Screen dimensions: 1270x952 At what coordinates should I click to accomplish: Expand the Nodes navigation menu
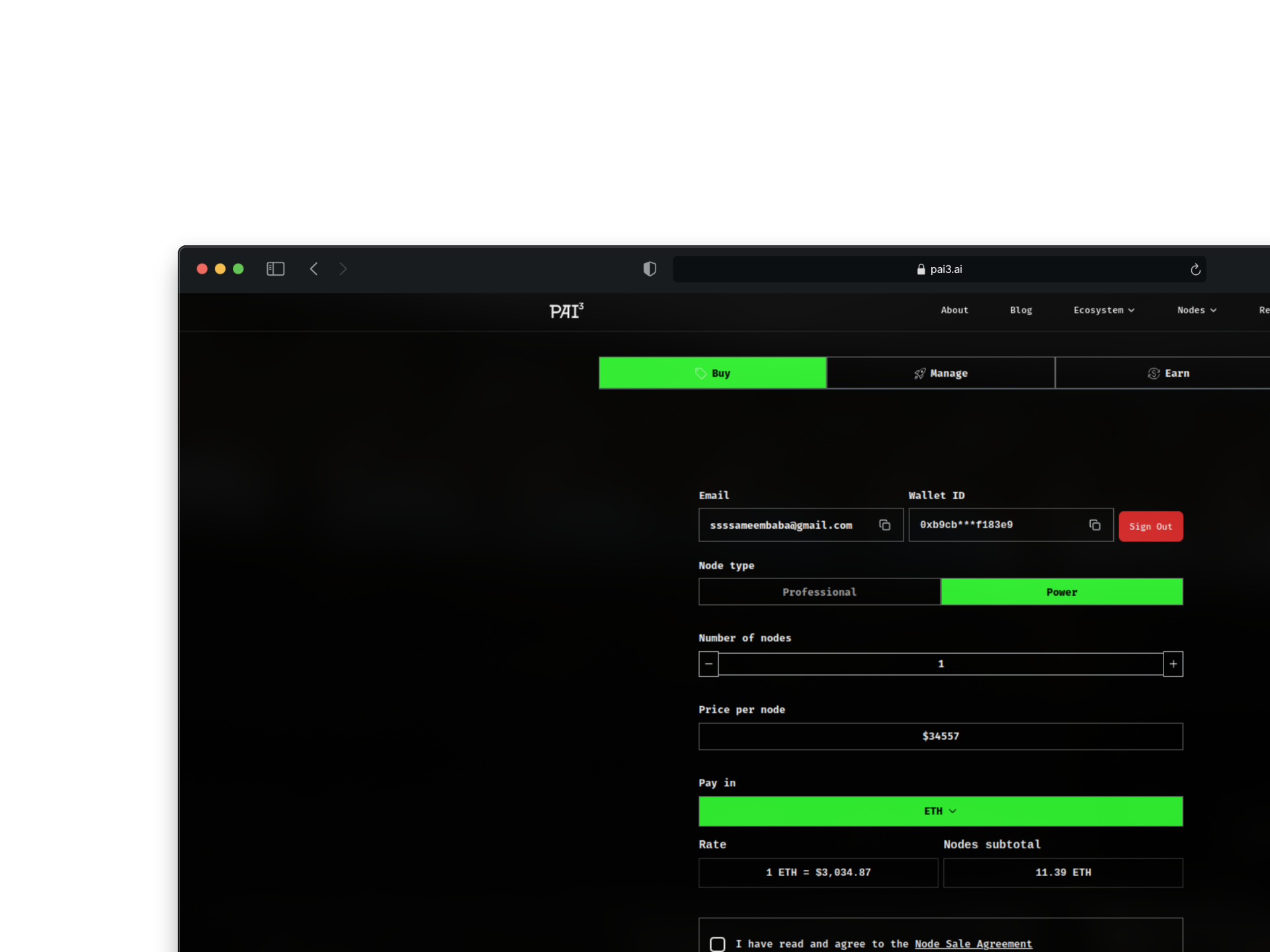point(1196,310)
